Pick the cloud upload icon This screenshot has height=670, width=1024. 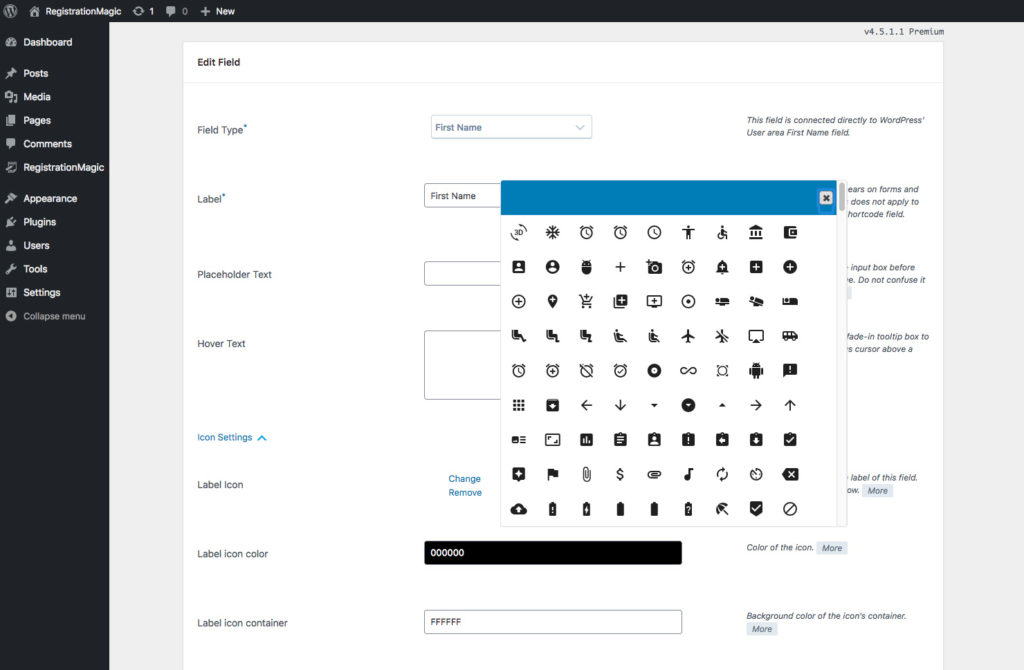point(518,509)
